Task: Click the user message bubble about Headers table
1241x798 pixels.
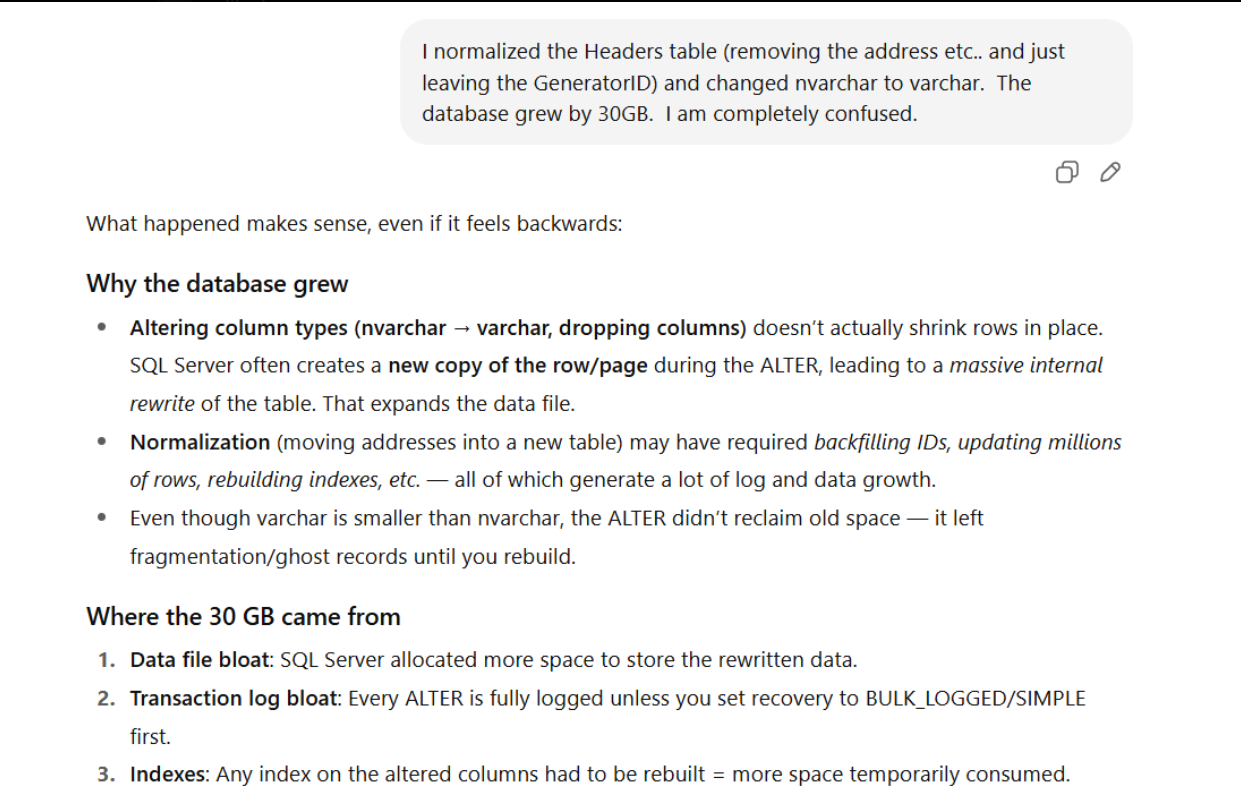Action: point(766,82)
